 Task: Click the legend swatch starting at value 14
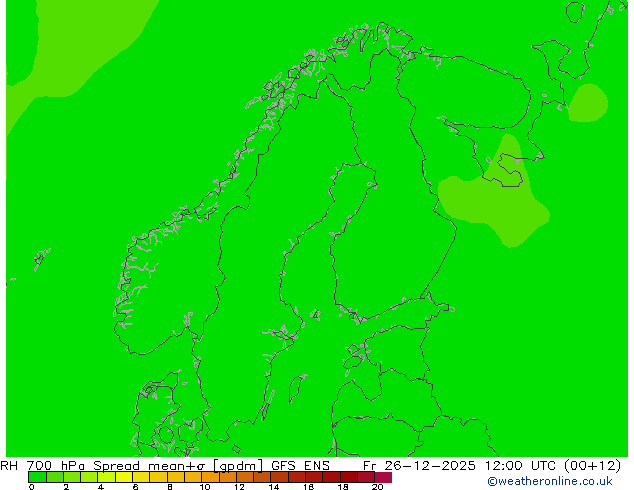(279, 477)
